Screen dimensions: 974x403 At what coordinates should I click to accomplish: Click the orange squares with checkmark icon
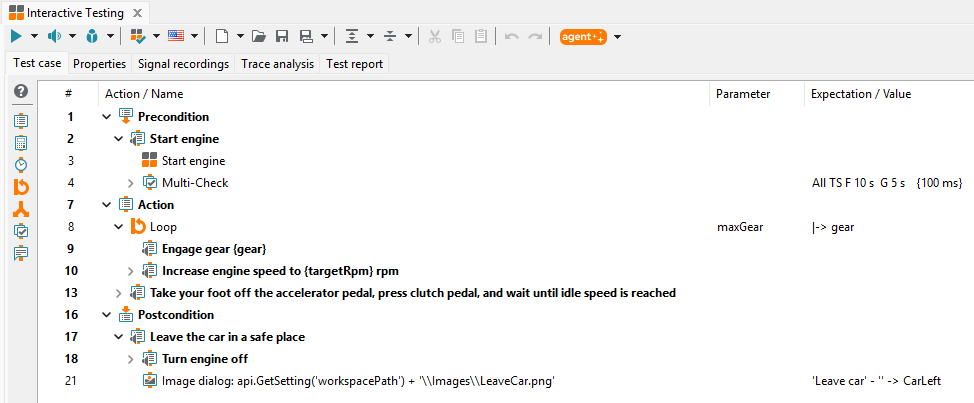point(137,37)
